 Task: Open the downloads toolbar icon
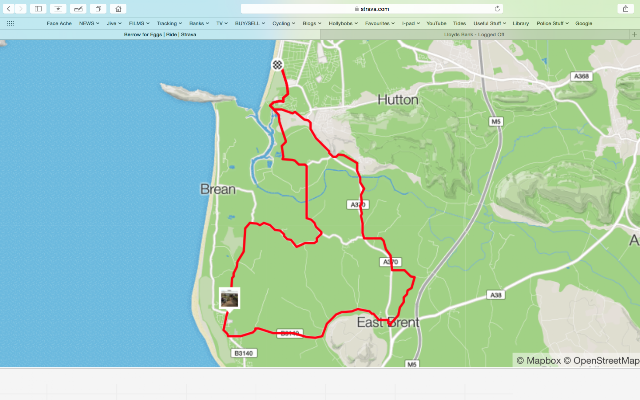(x=58, y=9)
